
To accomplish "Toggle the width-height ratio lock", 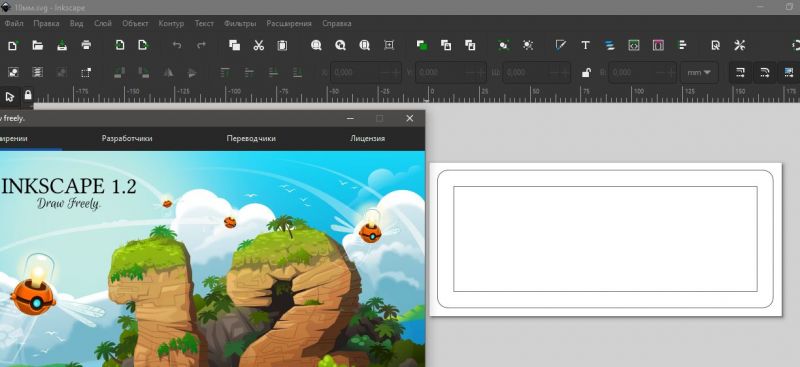I will [x=586, y=72].
